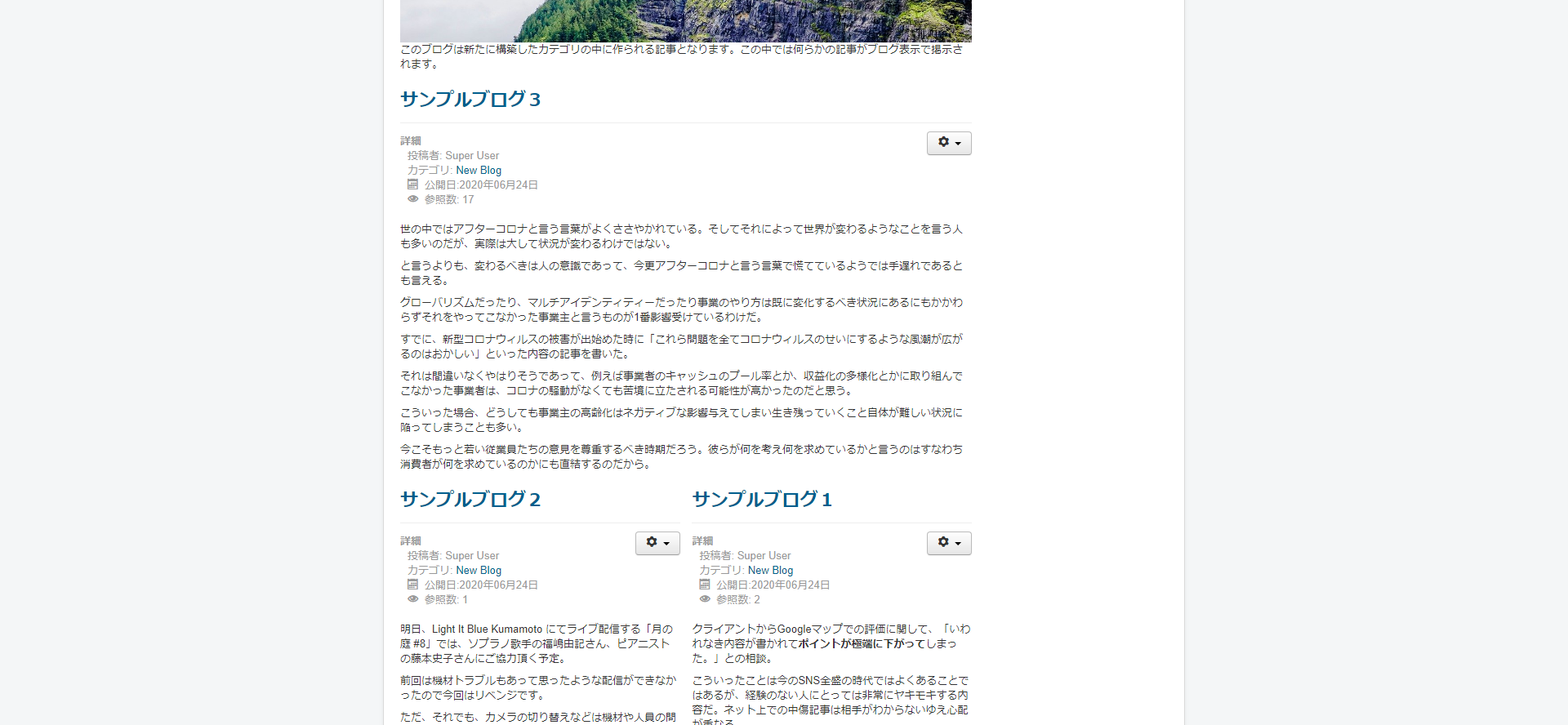Click paragraph starting 前回は機材トラブルもあって
Viewport: 1568px width, 725px height.
[539, 688]
